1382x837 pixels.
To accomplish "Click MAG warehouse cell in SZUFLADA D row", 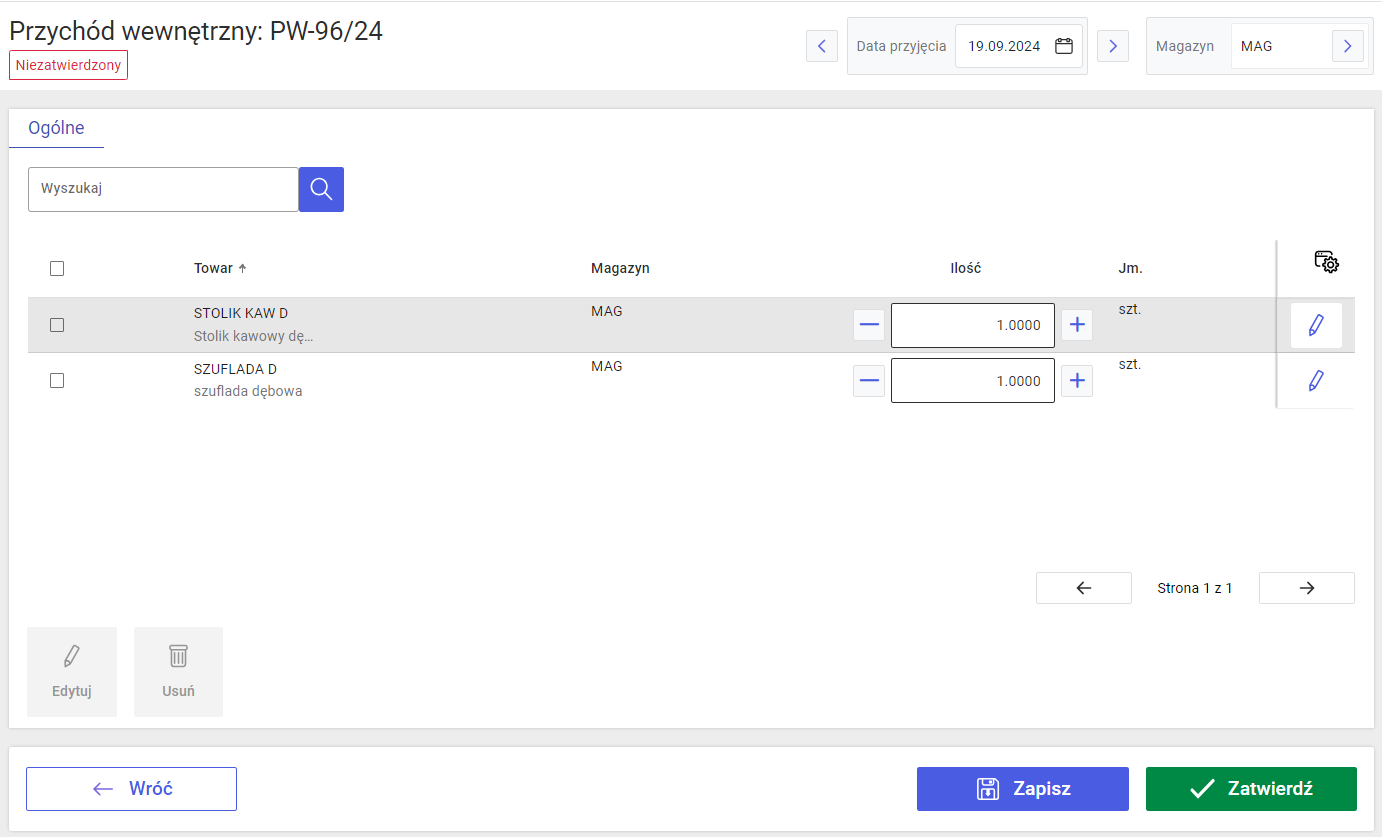I will coord(607,366).
